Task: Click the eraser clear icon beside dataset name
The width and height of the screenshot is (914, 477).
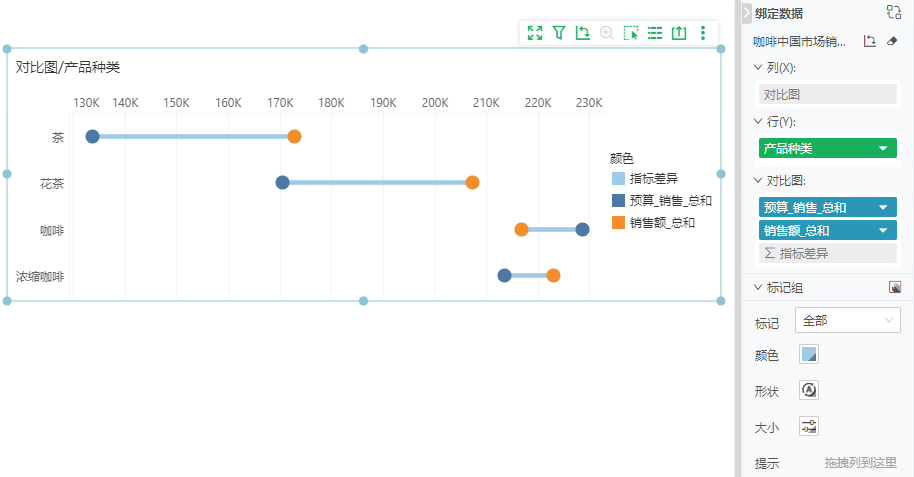Action: click(x=893, y=42)
